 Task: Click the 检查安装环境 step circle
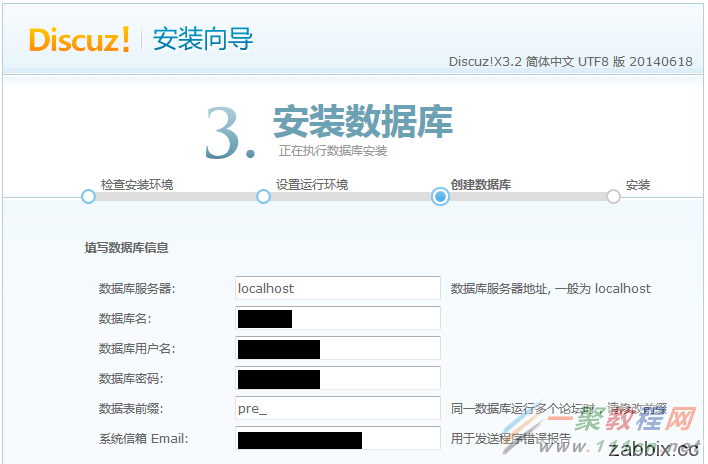pos(88,196)
